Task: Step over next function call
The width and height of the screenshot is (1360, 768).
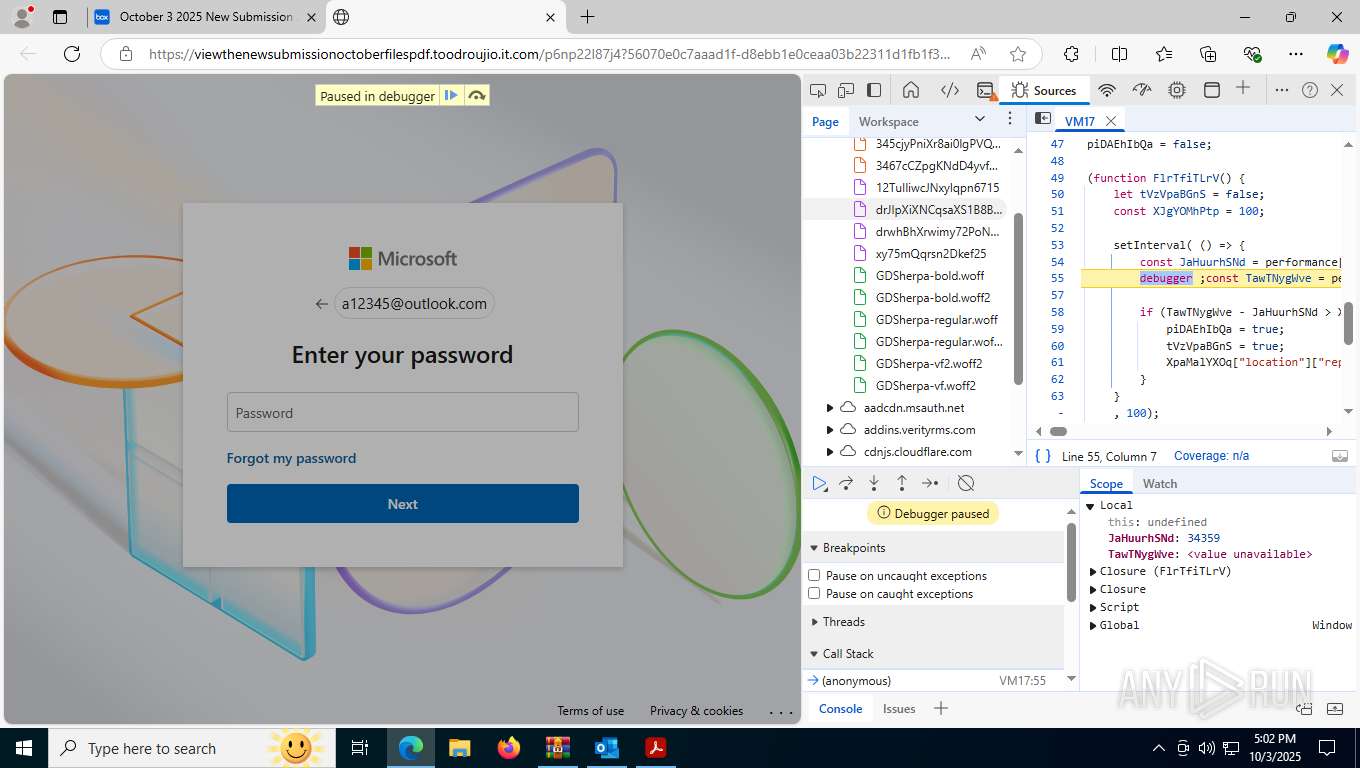Action: (846, 483)
